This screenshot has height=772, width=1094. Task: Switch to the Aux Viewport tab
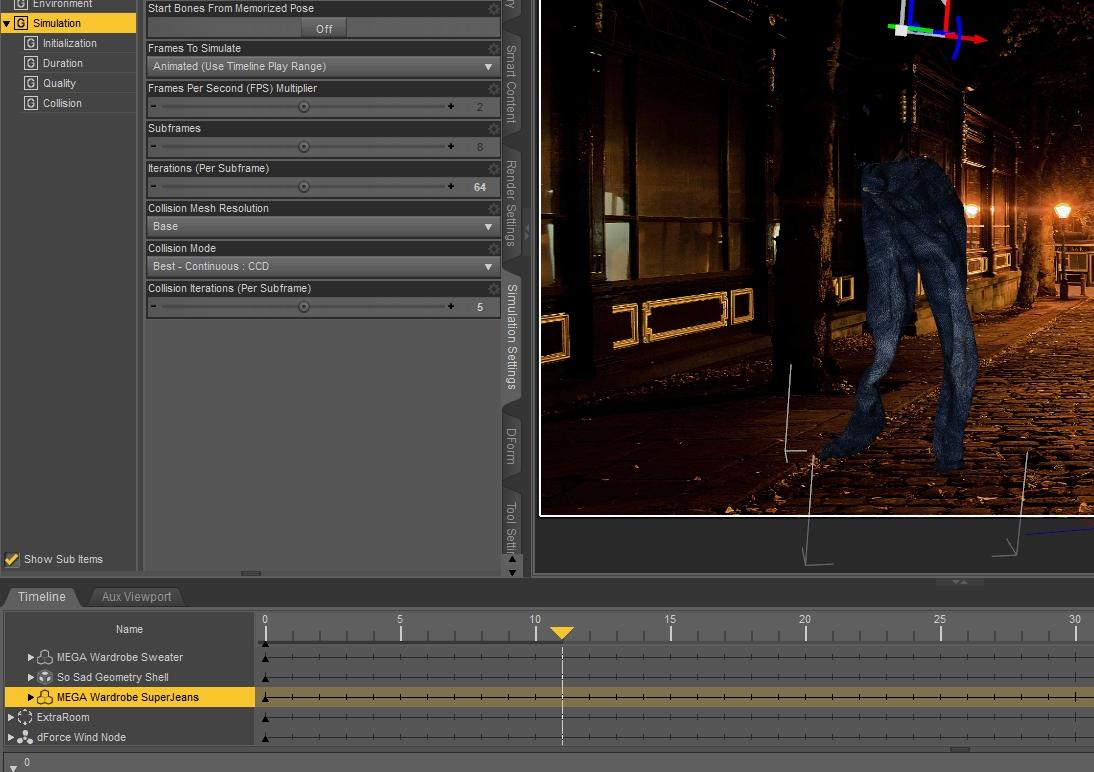(136, 597)
